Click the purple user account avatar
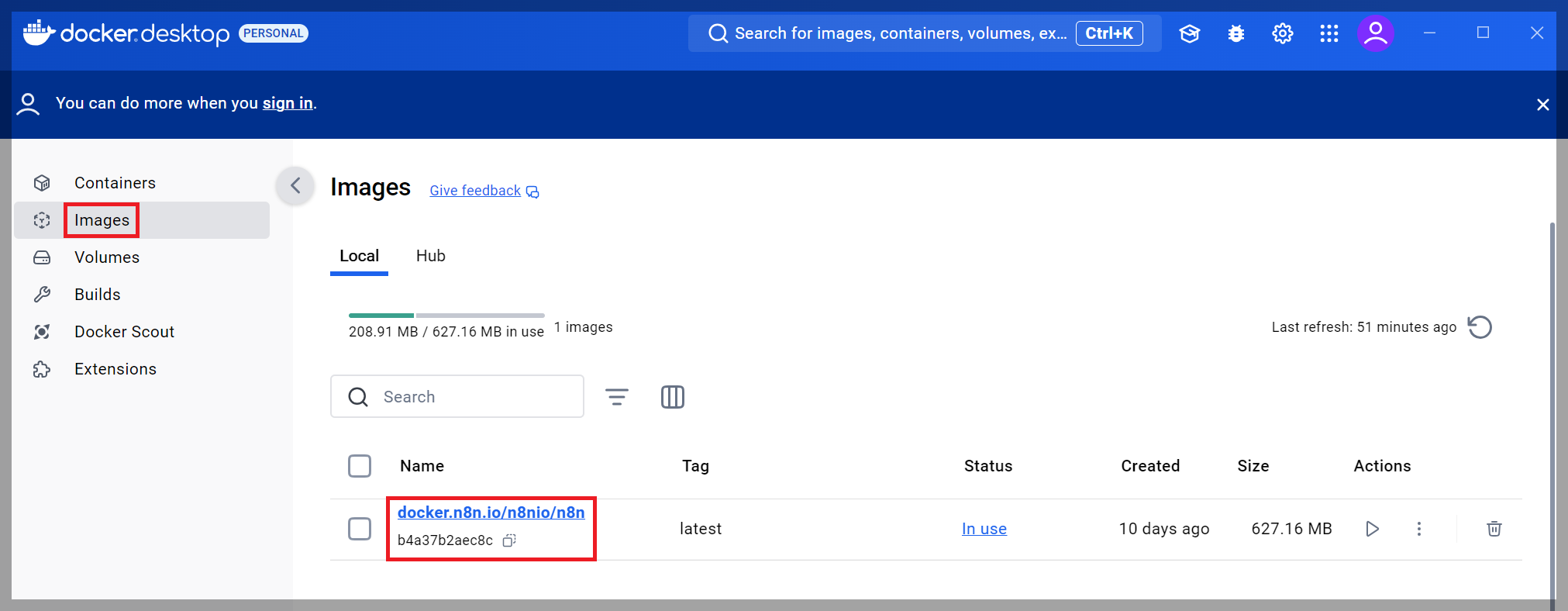The width and height of the screenshot is (1568, 611). [1376, 33]
